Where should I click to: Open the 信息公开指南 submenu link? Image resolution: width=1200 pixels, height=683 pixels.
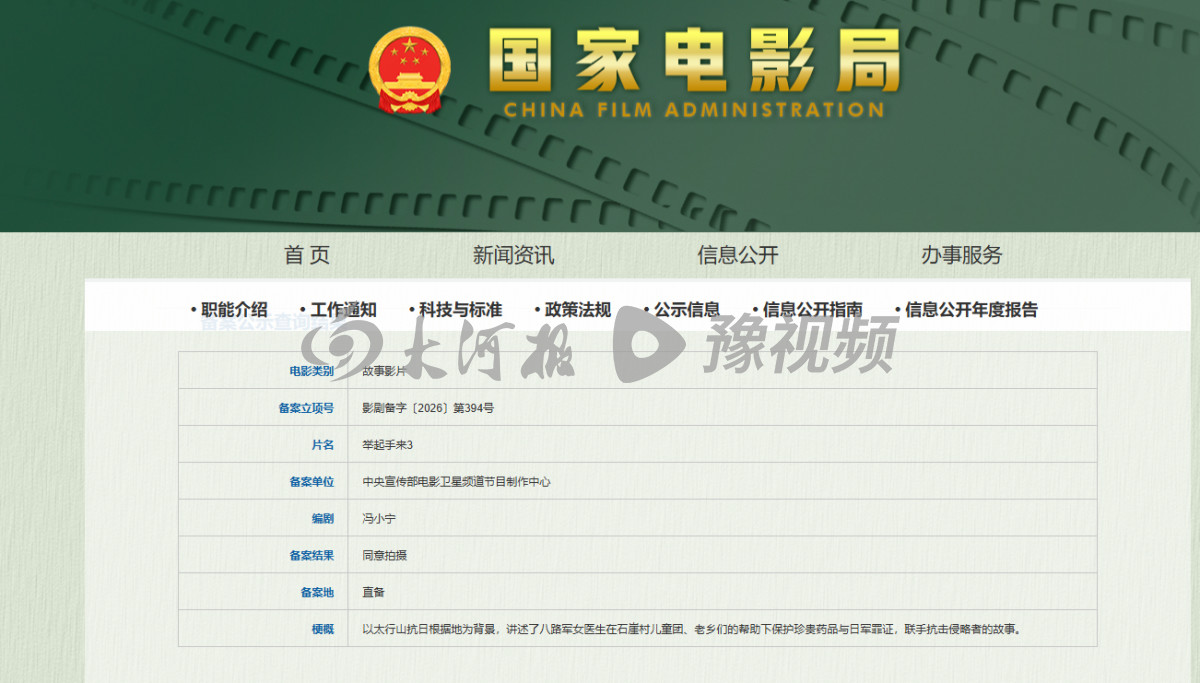pos(812,310)
